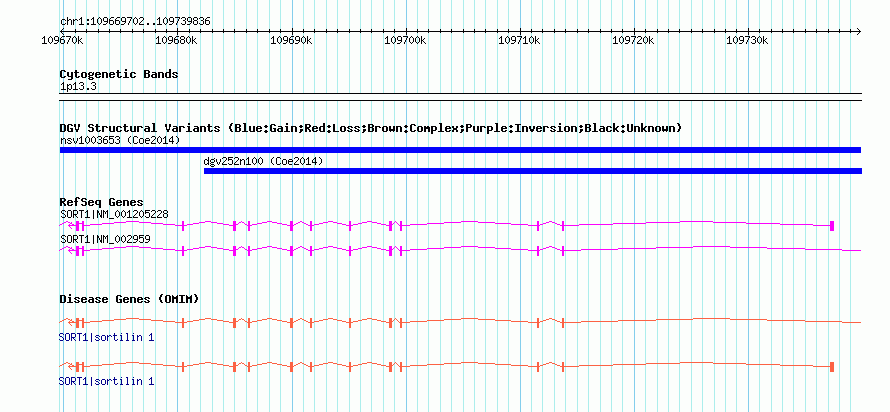The width and height of the screenshot is (890, 412).
Task: Click the ruler's right arrowhead
Action: point(858,31)
